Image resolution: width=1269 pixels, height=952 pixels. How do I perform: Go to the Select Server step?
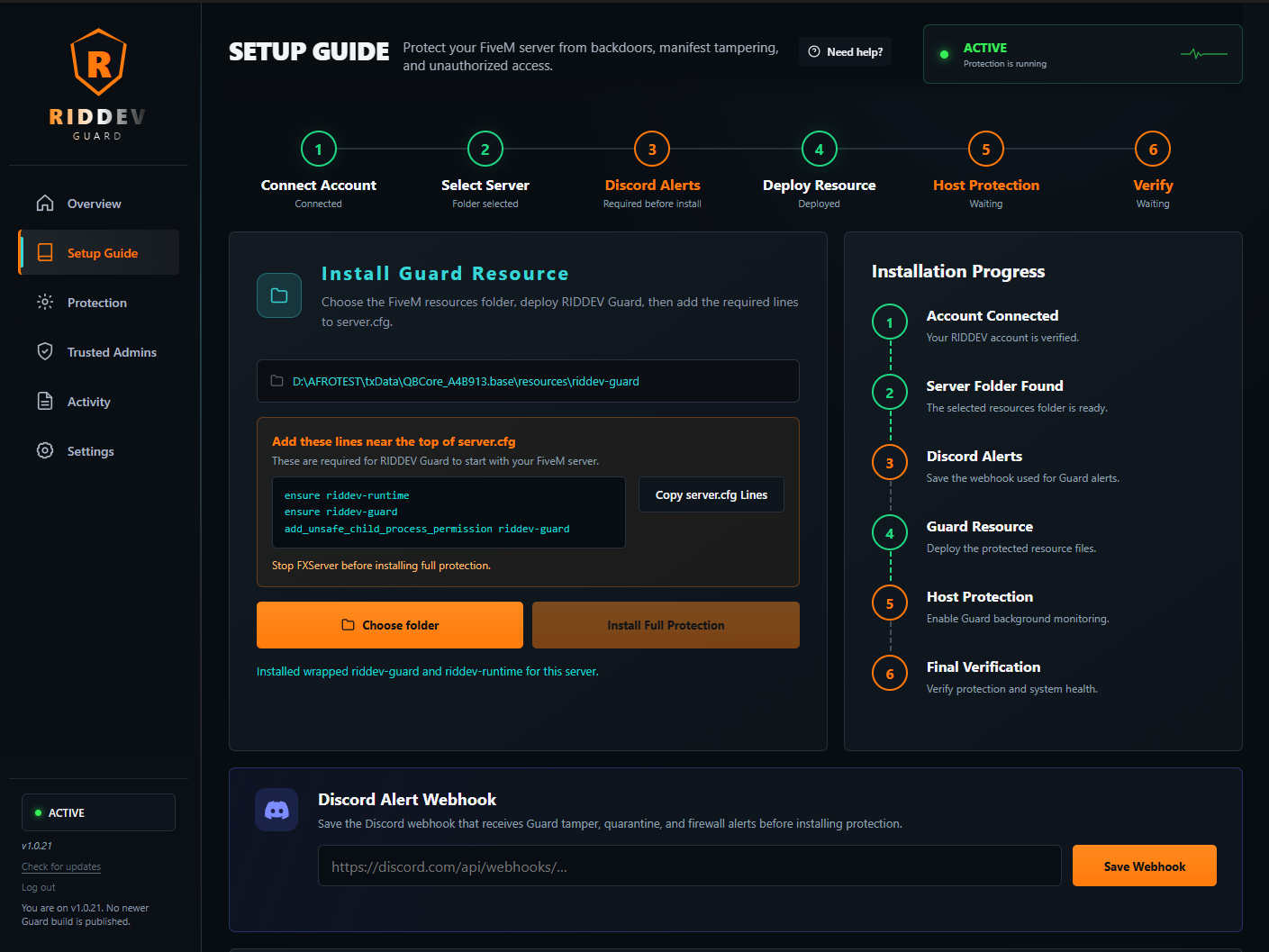(485, 170)
